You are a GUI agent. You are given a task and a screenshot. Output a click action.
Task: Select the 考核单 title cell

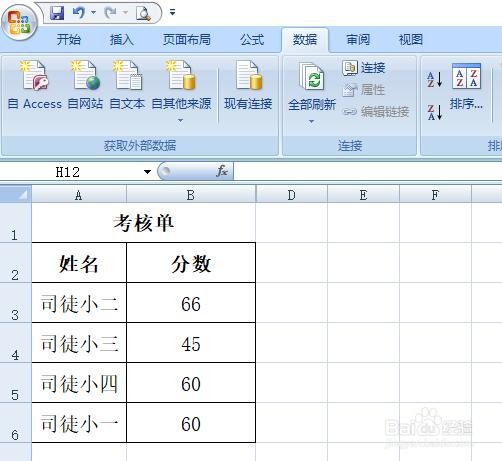(144, 223)
